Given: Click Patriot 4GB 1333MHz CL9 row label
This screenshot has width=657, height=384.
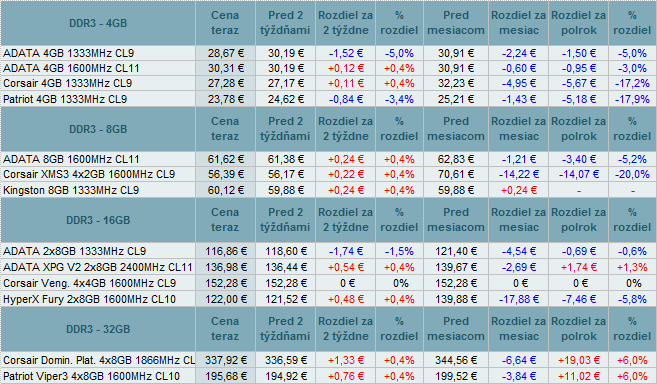Looking at the screenshot, I should click(x=65, y=99).
